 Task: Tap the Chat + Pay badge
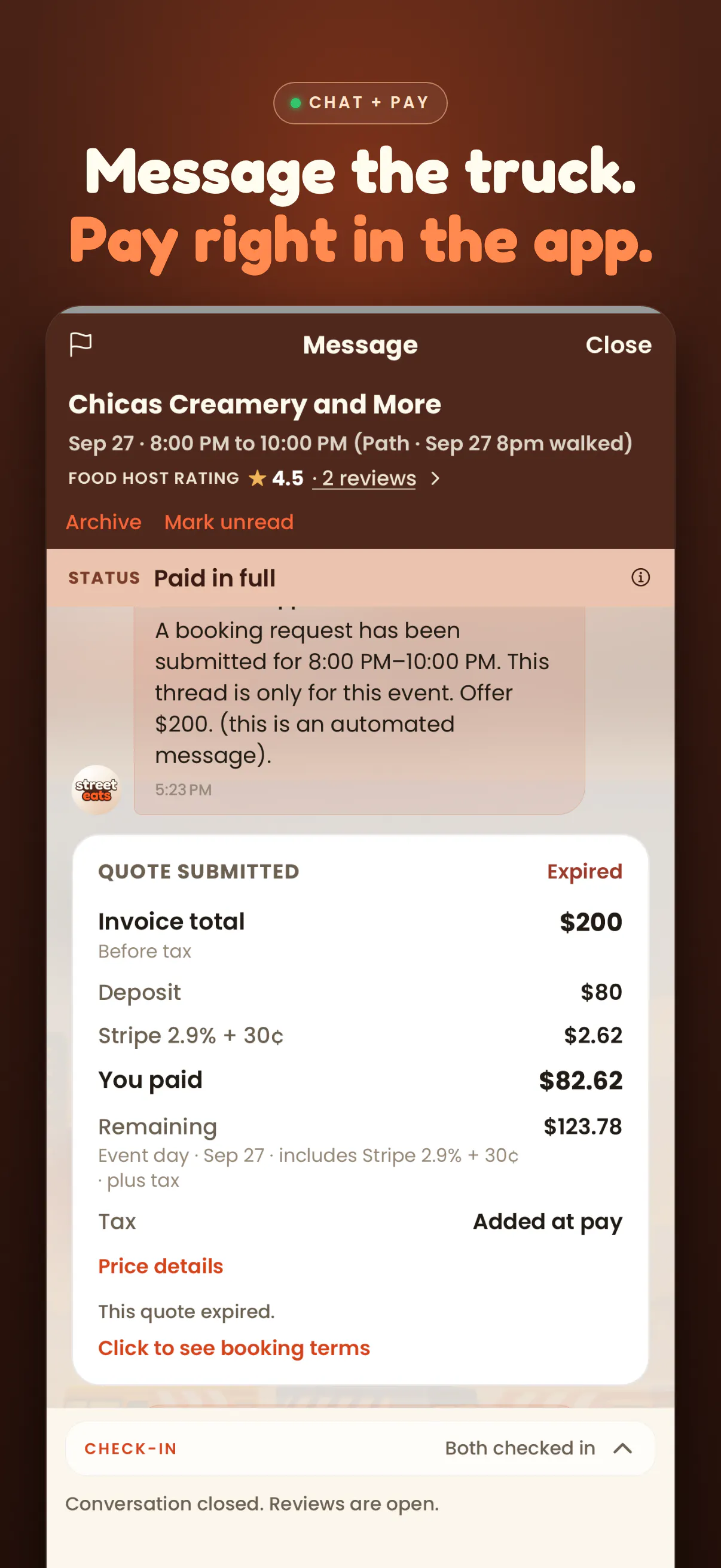coord(360,103)
